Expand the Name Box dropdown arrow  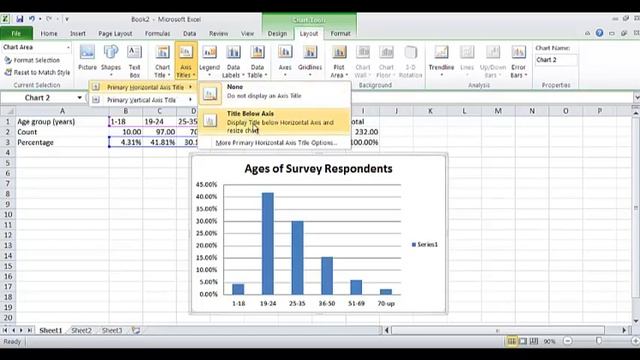(x=79, y=98)
